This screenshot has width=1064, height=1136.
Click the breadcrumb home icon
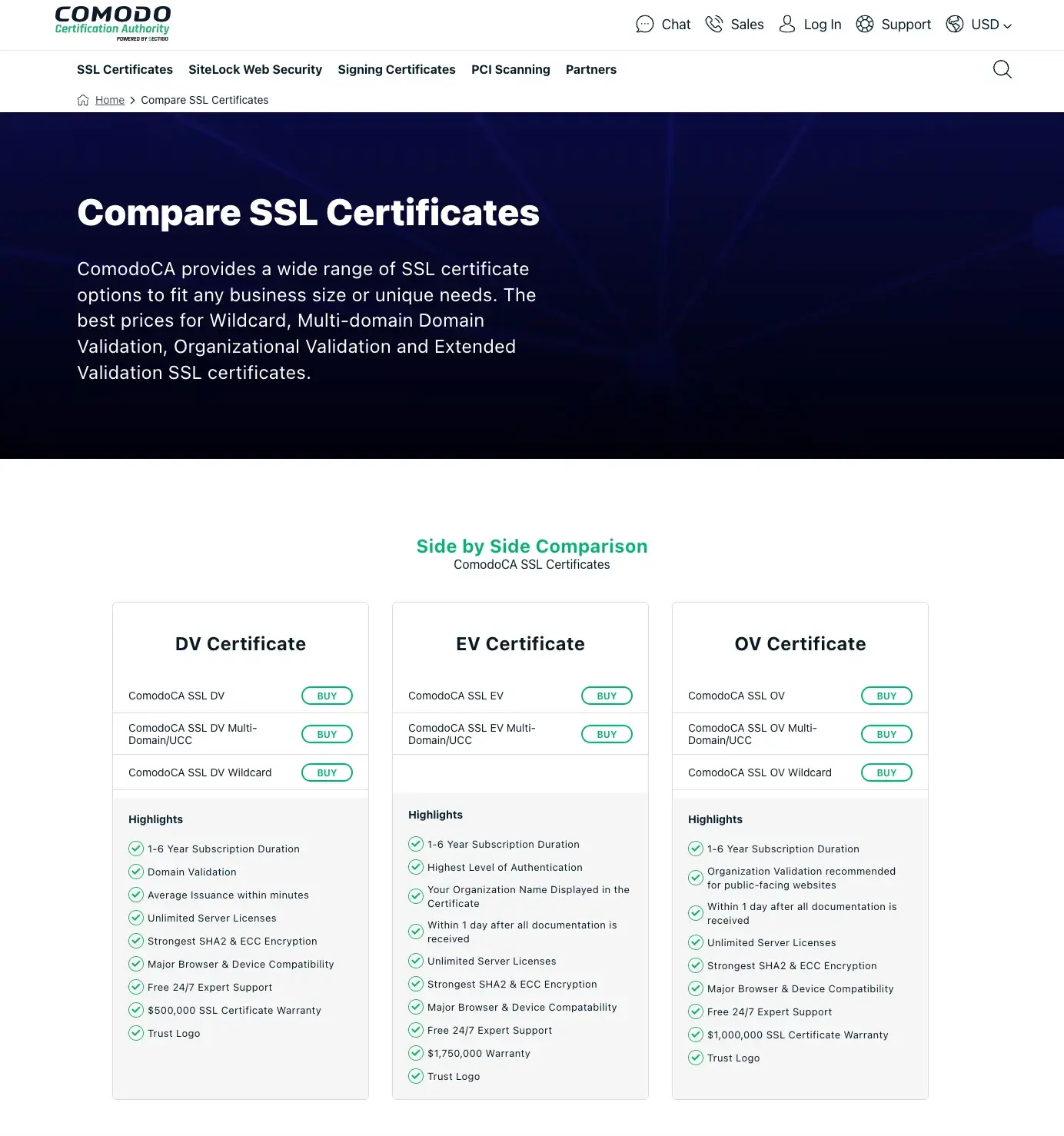(x=83, y=100)
